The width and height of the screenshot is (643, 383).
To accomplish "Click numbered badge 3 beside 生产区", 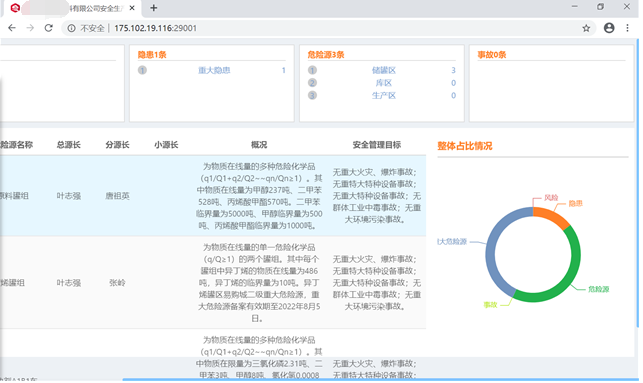I will (x=312, y=96).
